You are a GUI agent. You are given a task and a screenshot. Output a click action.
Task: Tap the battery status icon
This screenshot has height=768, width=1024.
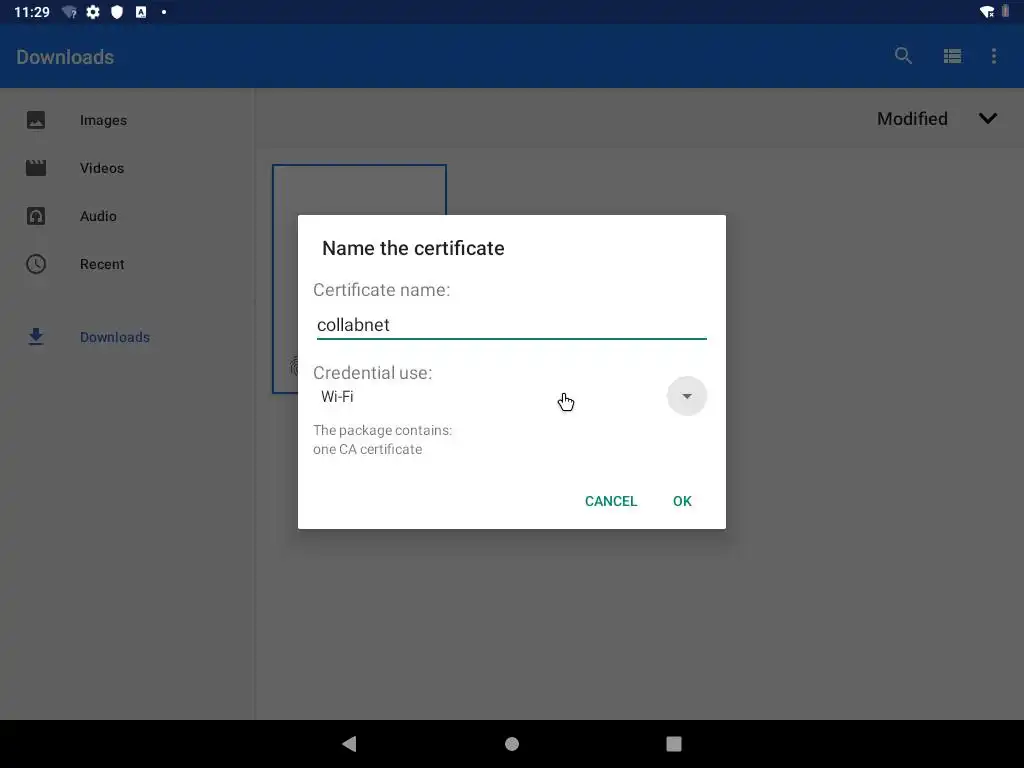pyautogui.click(x=1006, y=11)
